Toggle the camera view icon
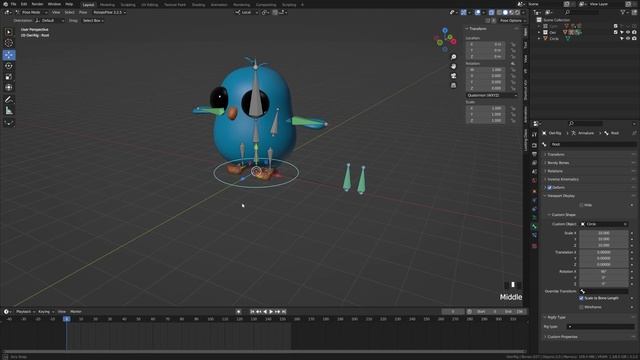640x360 pixels. coord(453,76)
